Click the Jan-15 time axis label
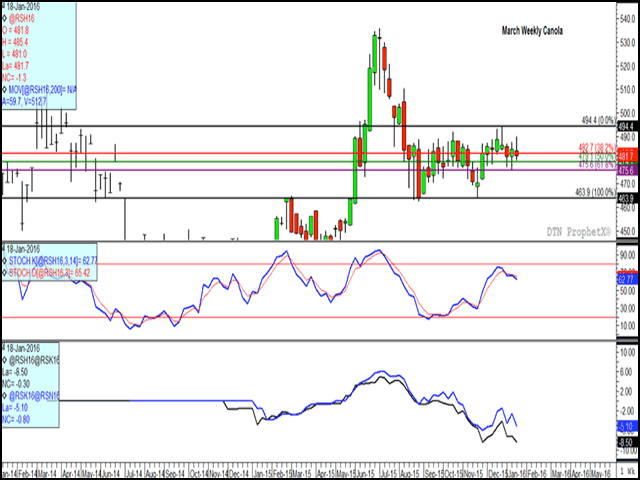This screenshot has width=640, height=480. point(260,476)
